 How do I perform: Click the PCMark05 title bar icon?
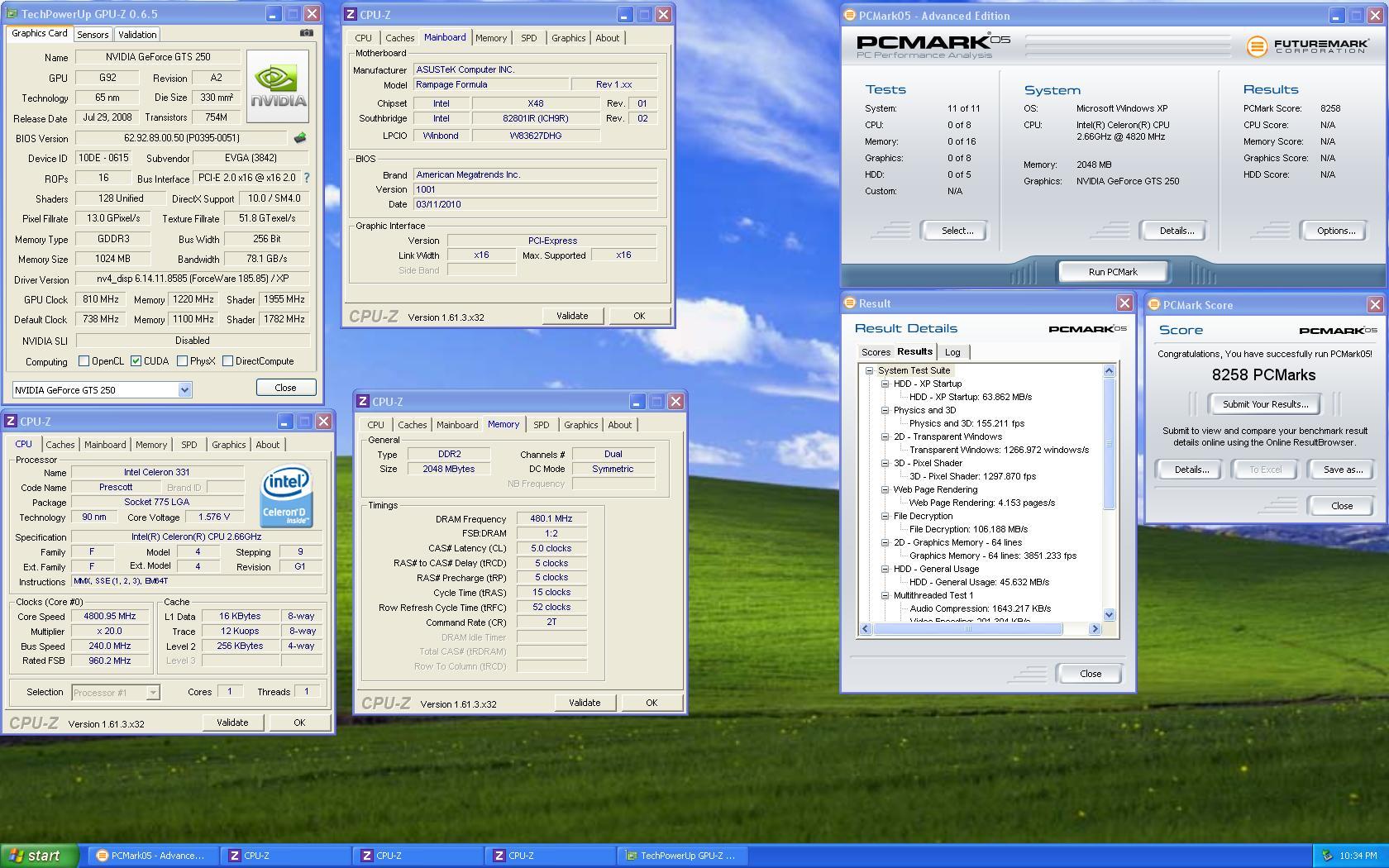849,15
